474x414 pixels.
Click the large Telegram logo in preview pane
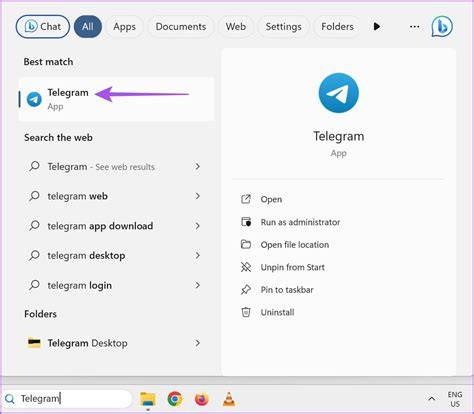(x=339, y=93)
